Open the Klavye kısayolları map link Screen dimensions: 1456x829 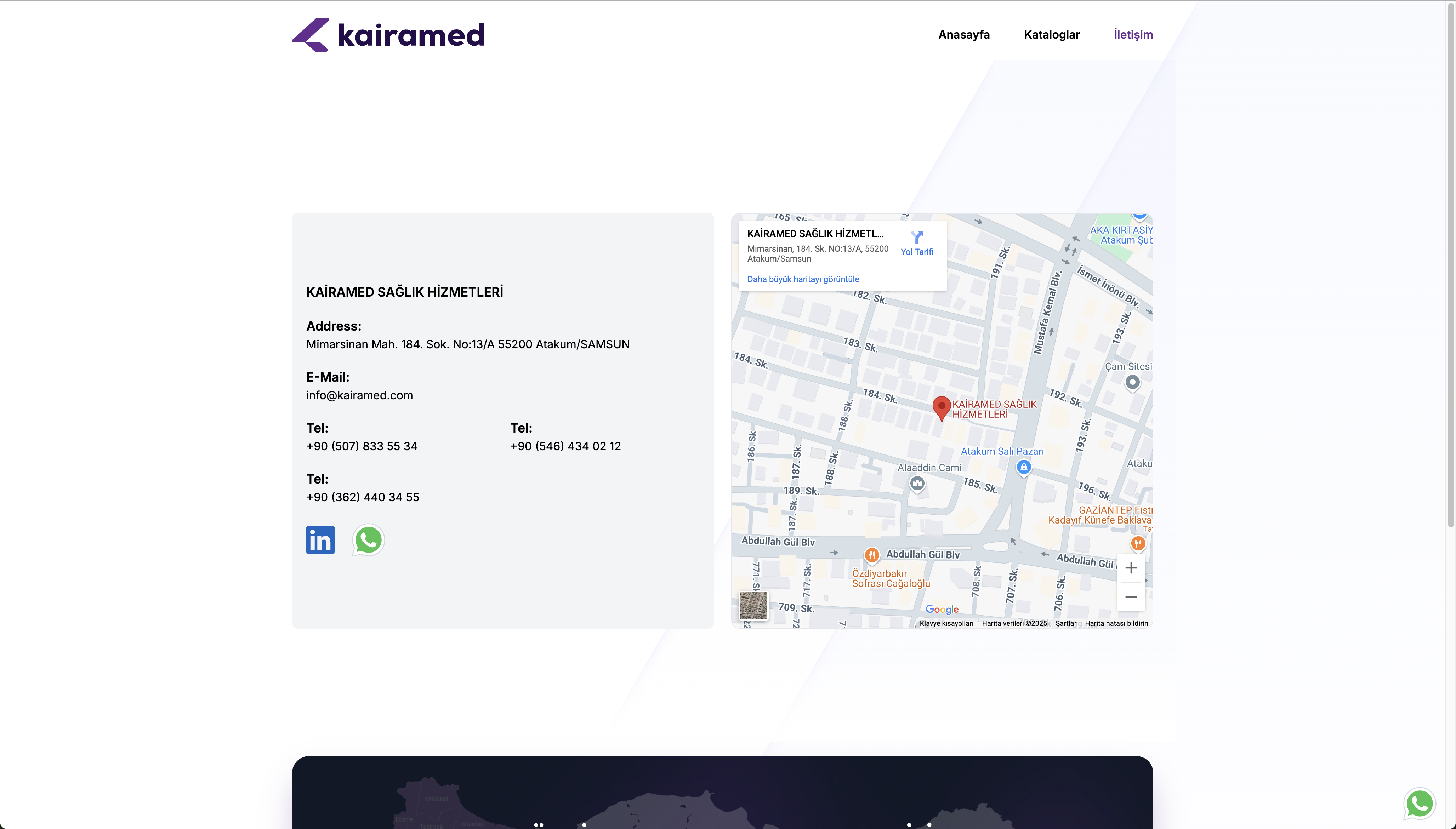pos(946,623)
